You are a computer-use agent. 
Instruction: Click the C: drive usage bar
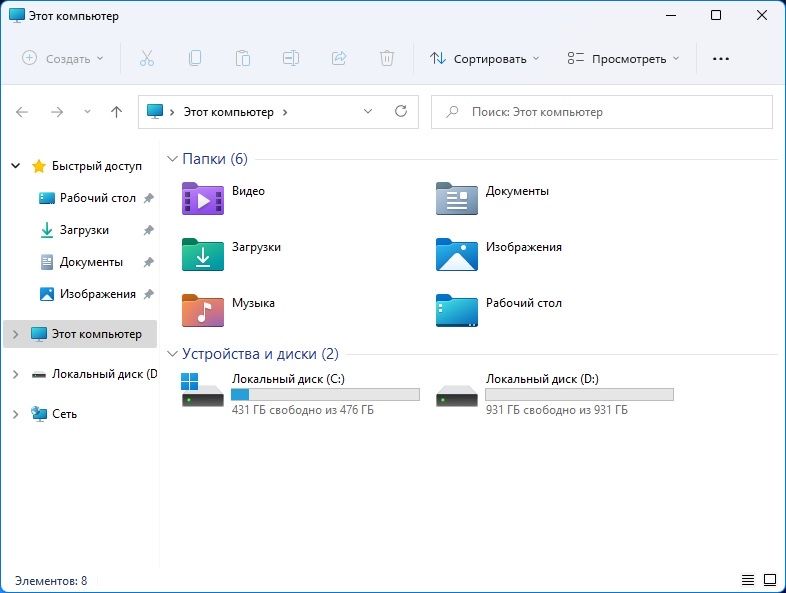(325, 394)
